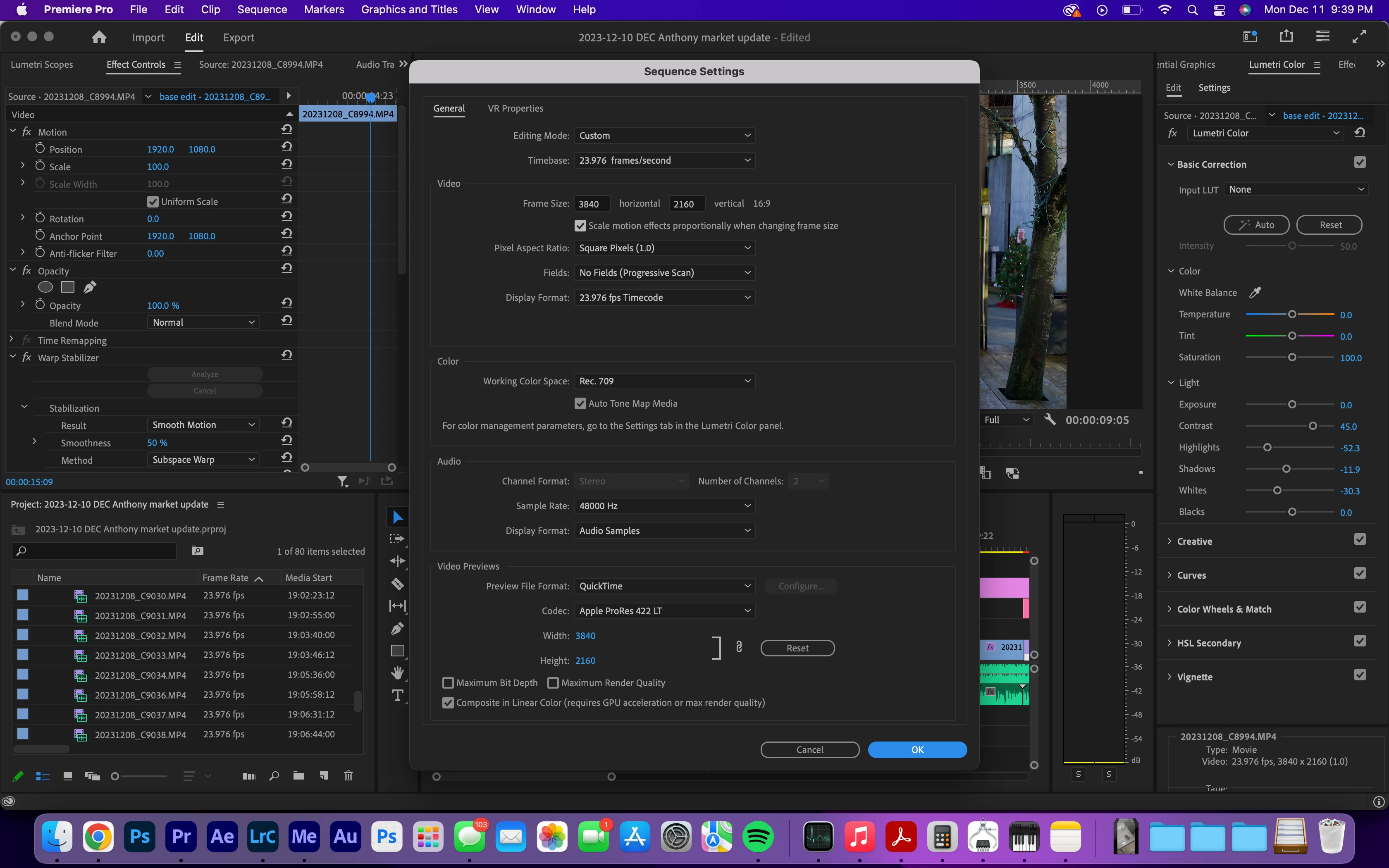Screen dimensions: 1389x868
Task: Click the Home icon in header
Action: [99, 37]
